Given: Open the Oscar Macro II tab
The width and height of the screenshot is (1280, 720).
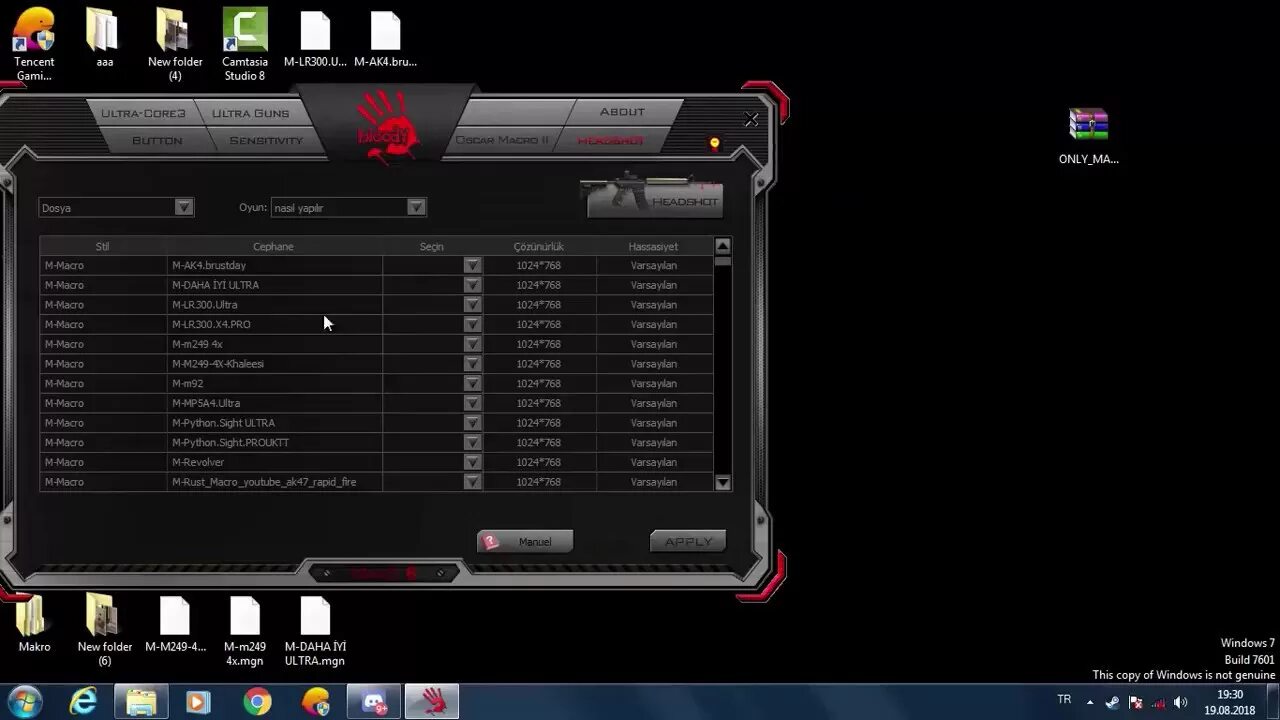Looking at the screenshot, I should tap(502, 140).
